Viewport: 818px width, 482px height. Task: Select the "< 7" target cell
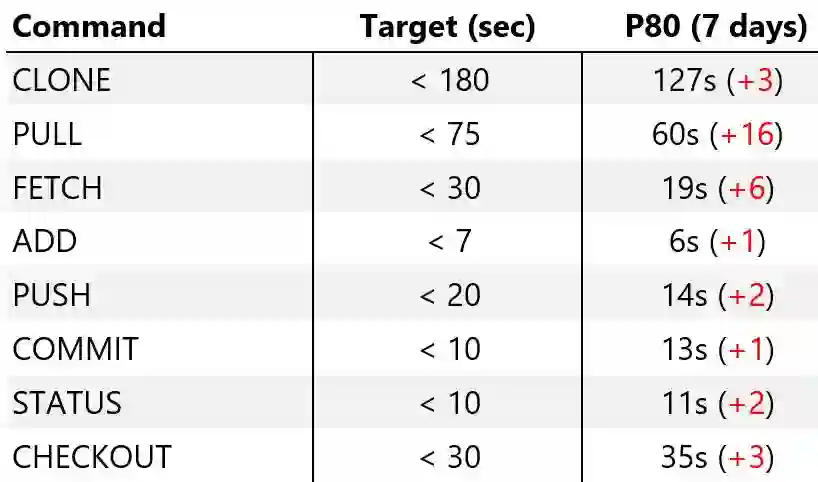pos(449,241)
